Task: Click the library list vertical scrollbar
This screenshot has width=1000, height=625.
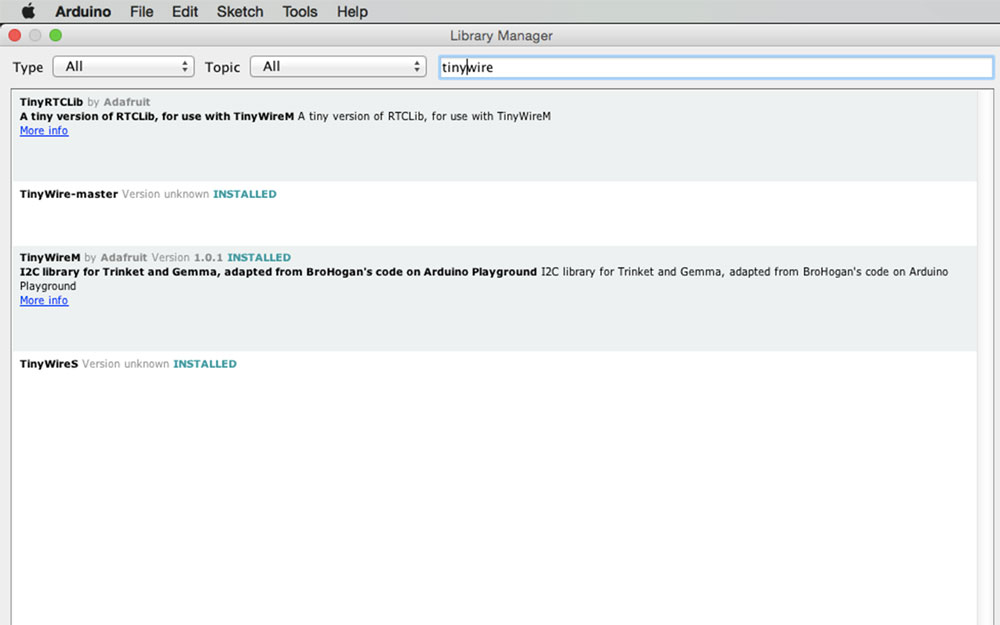Action: (x=985, y=357)
